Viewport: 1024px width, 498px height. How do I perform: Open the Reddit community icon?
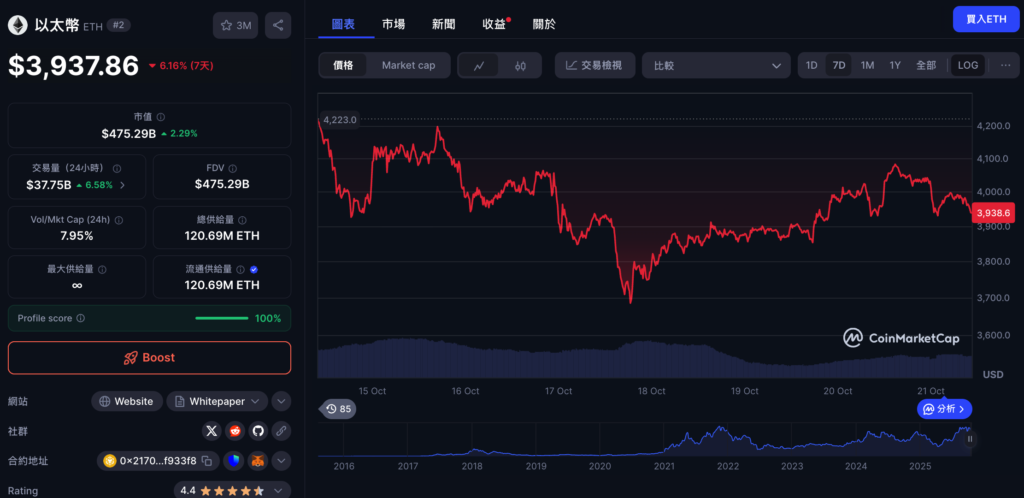(x=234, y=431)
